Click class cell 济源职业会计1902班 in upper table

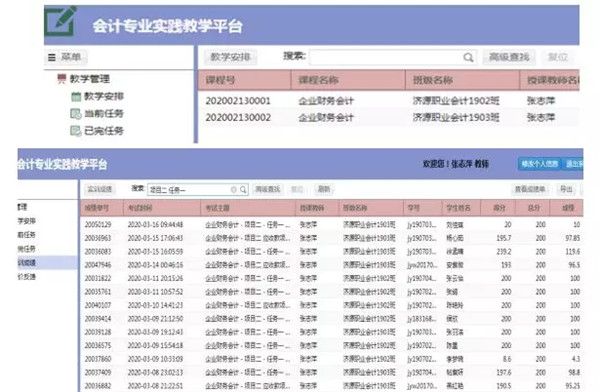[x=456, y=101]
